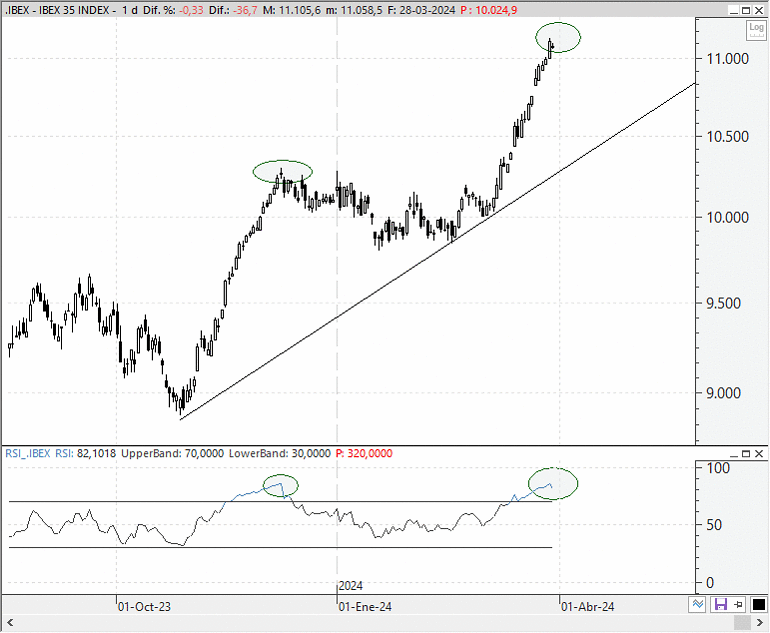Click the RSI axis label 100
Screen dimensions: 770x633
[718, 468]
